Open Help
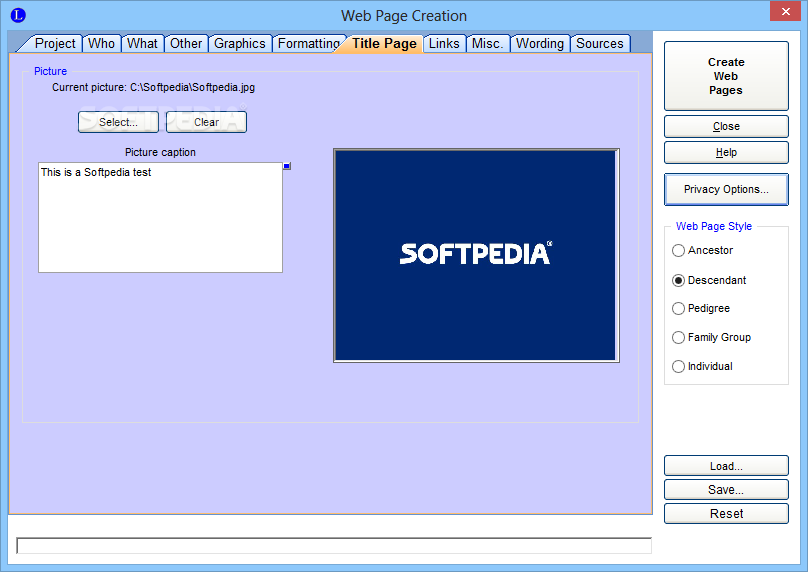The height and width of the screenshot is (572, 808). pyautogui.click(x=726, y=153)
